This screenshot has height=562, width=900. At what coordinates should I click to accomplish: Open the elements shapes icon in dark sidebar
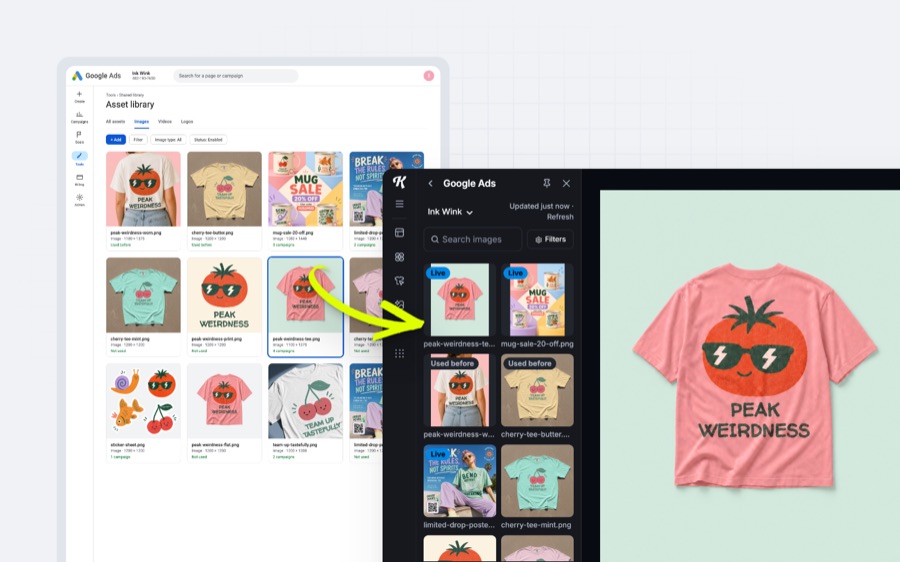tap(399, 257)
